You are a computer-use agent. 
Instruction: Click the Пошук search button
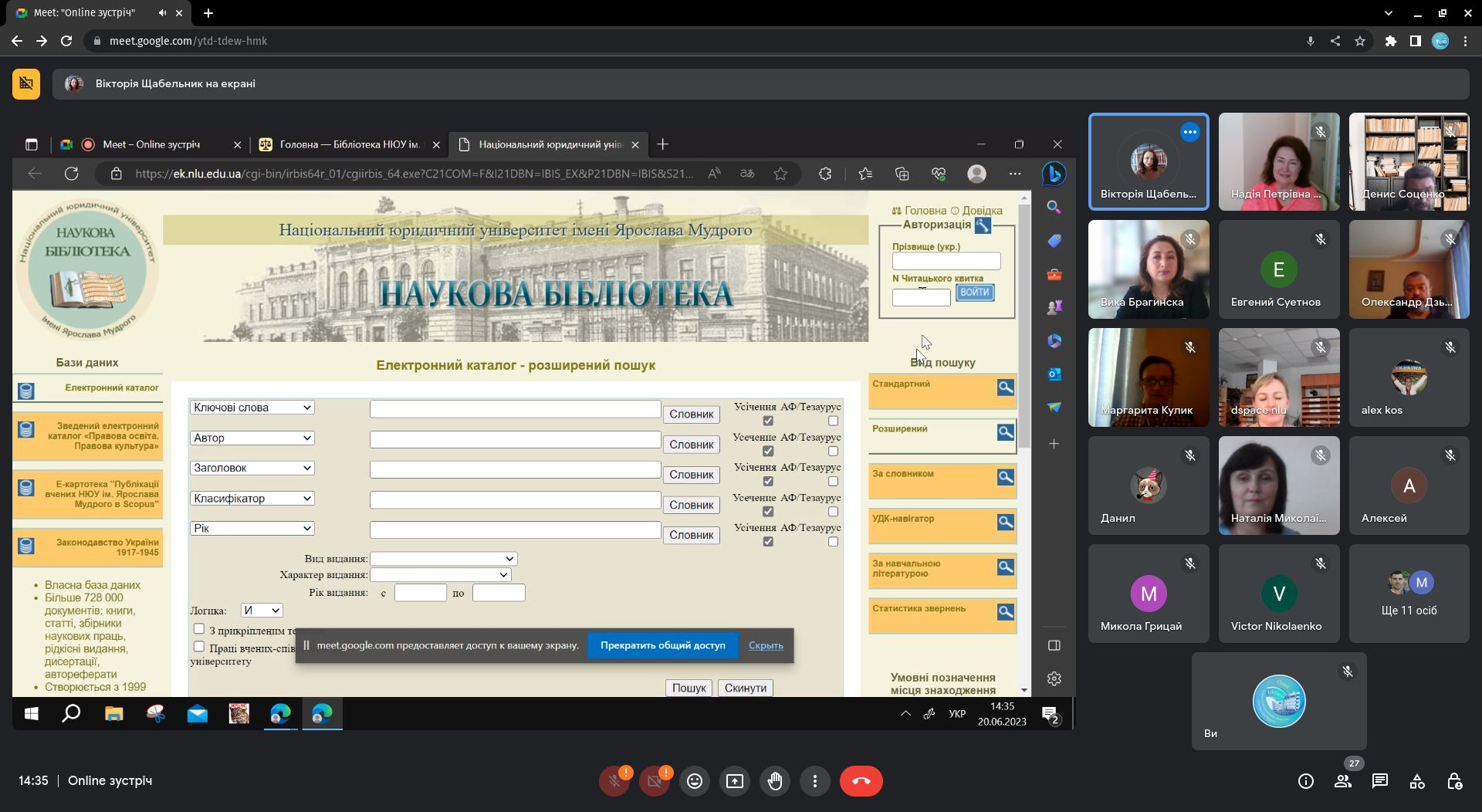click(689, 688)
